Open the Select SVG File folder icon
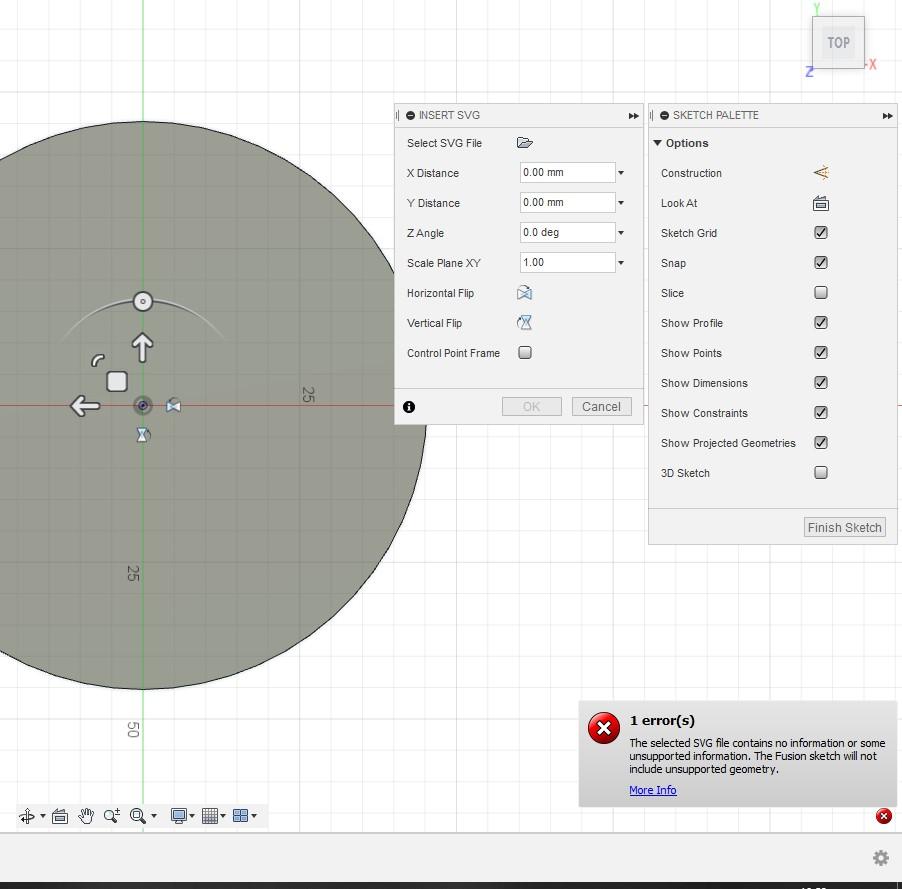The image size is (902, 889). coord(524,143)
